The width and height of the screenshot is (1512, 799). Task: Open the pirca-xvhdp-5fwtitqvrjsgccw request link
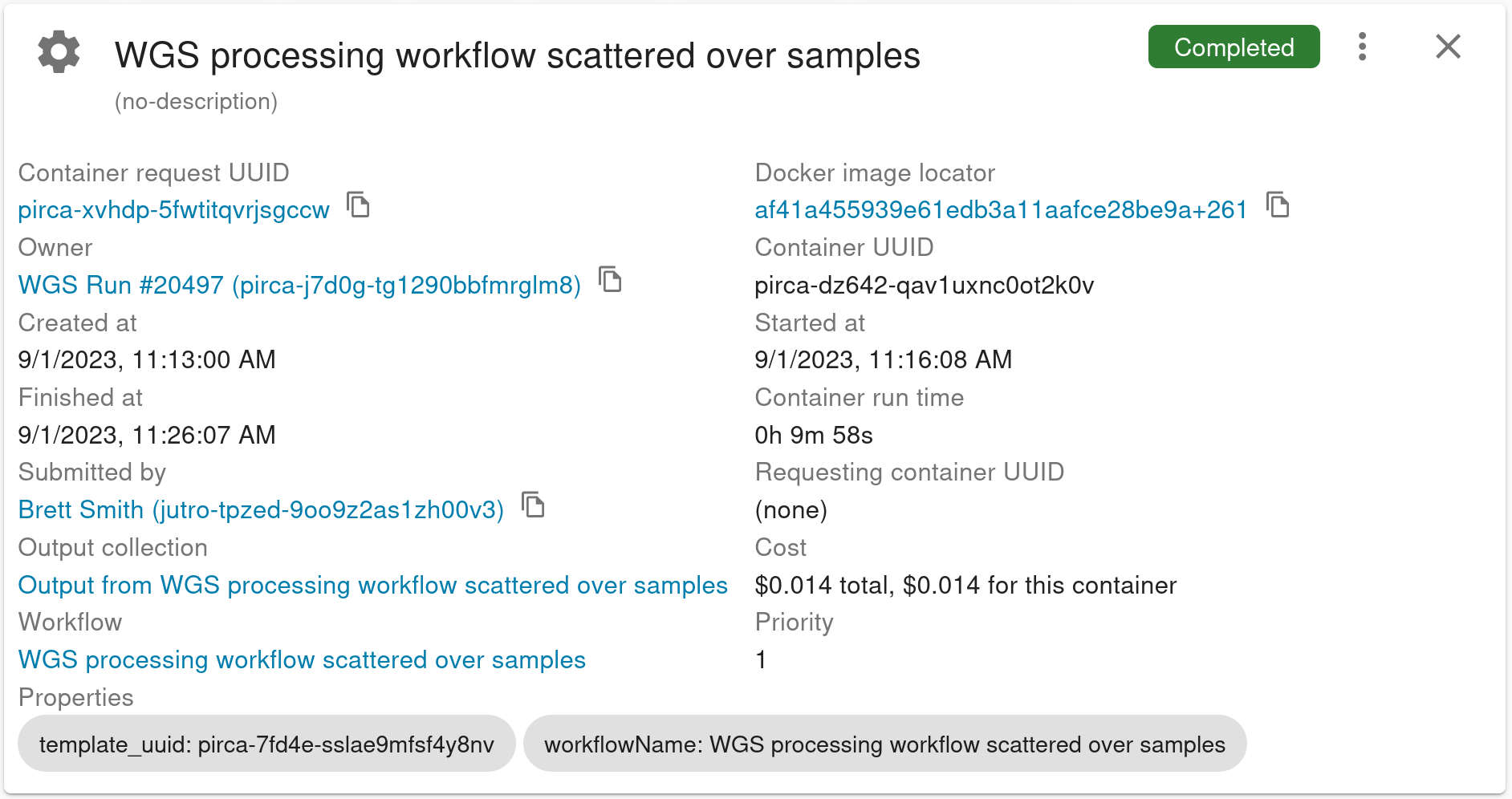point(174,210)
